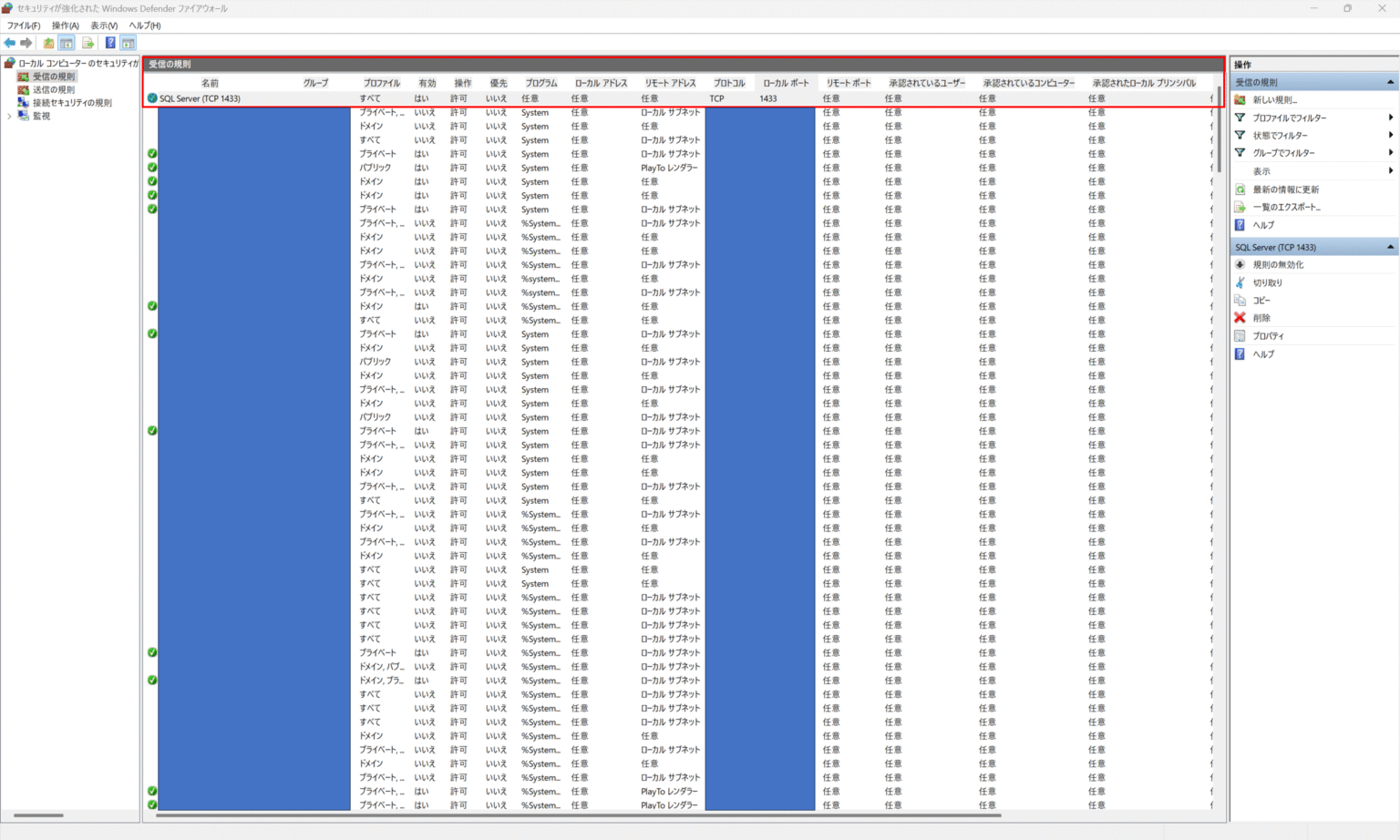Toggle the action pane visibility in toolbar

point(128,42)
